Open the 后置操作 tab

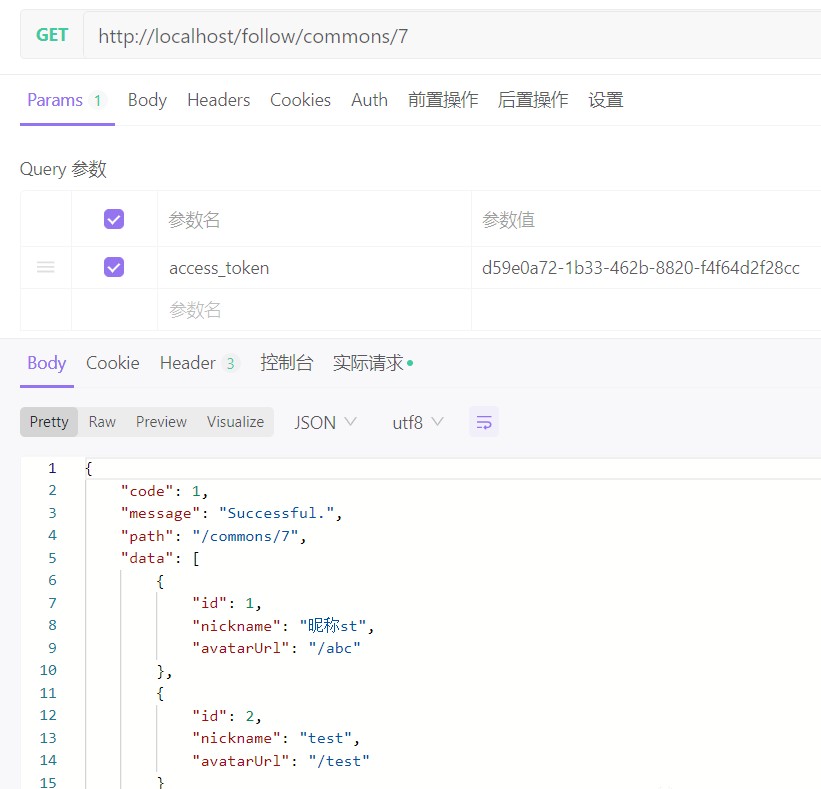533,100
